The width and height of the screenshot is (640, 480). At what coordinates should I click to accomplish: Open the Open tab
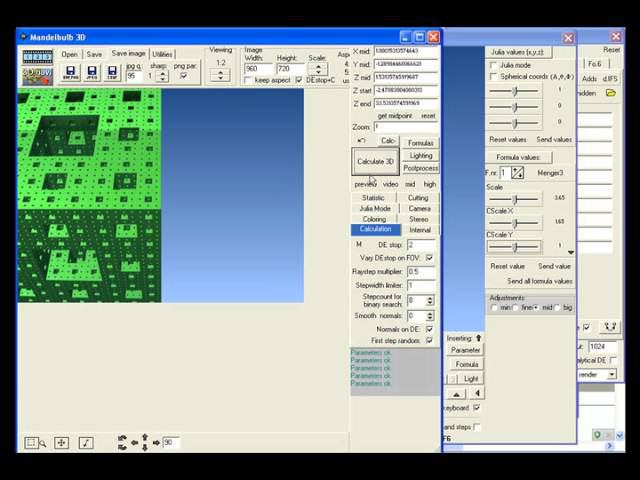69,54
